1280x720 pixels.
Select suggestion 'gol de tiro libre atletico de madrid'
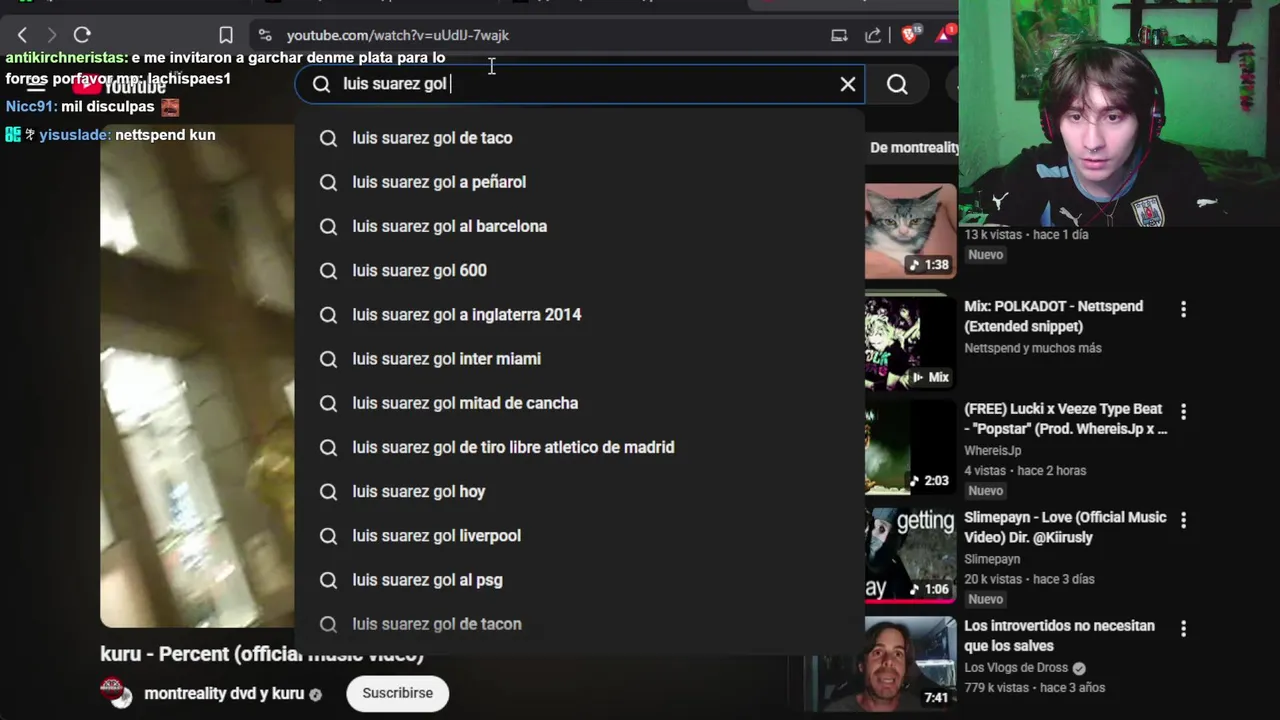click(580, 447)
